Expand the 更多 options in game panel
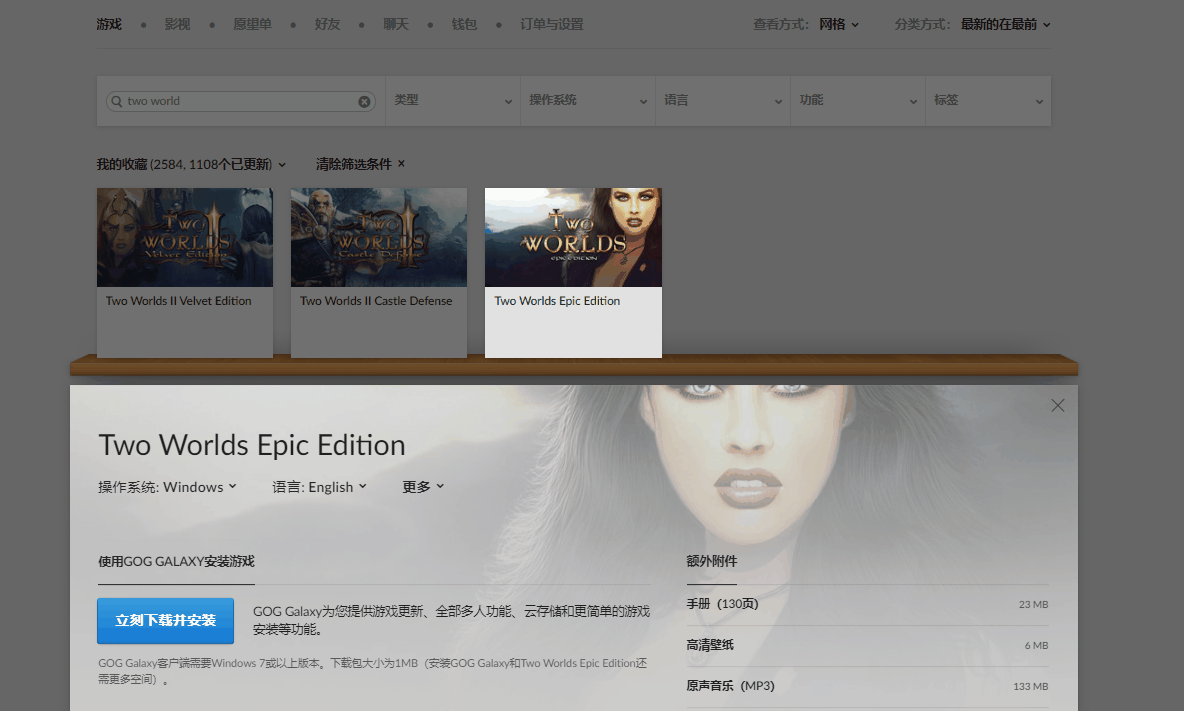 [x=423, y=487]
